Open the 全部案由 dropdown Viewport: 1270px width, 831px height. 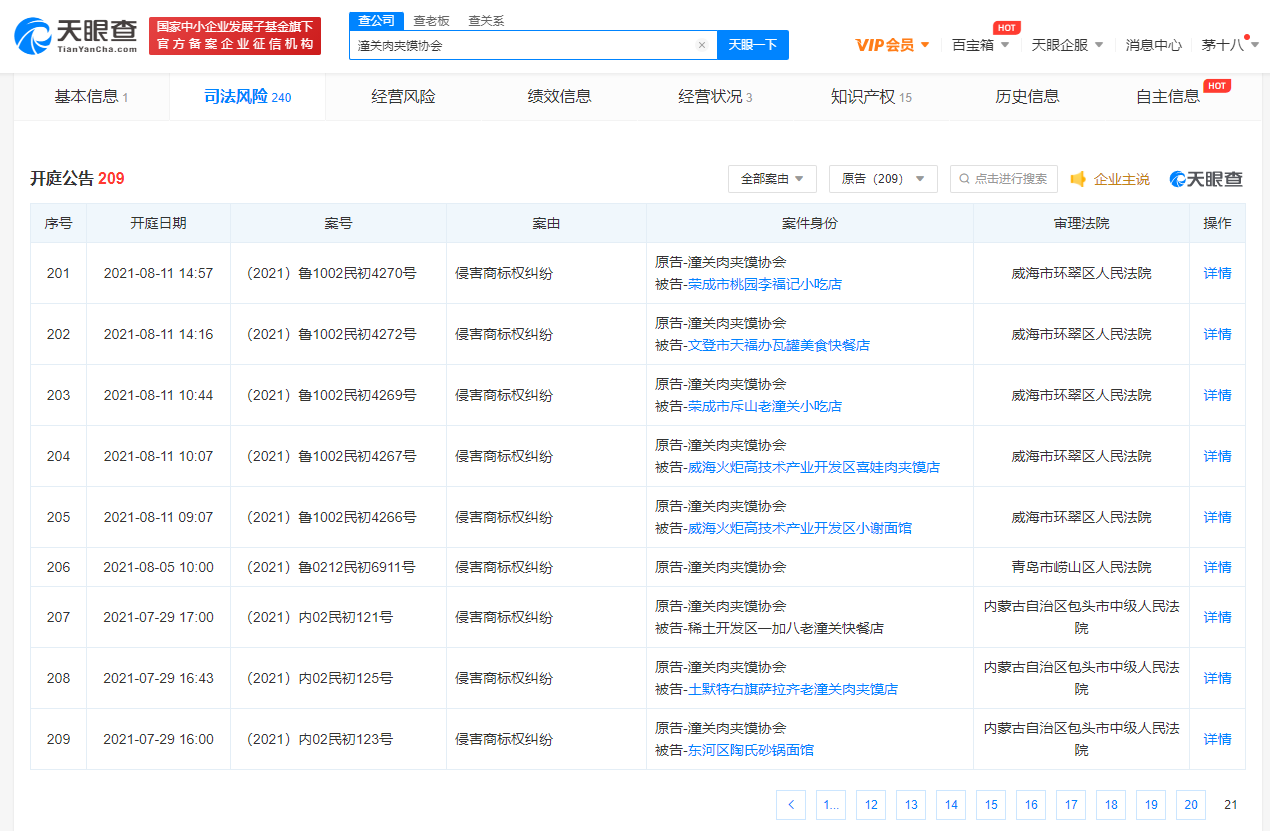[773, 179]
